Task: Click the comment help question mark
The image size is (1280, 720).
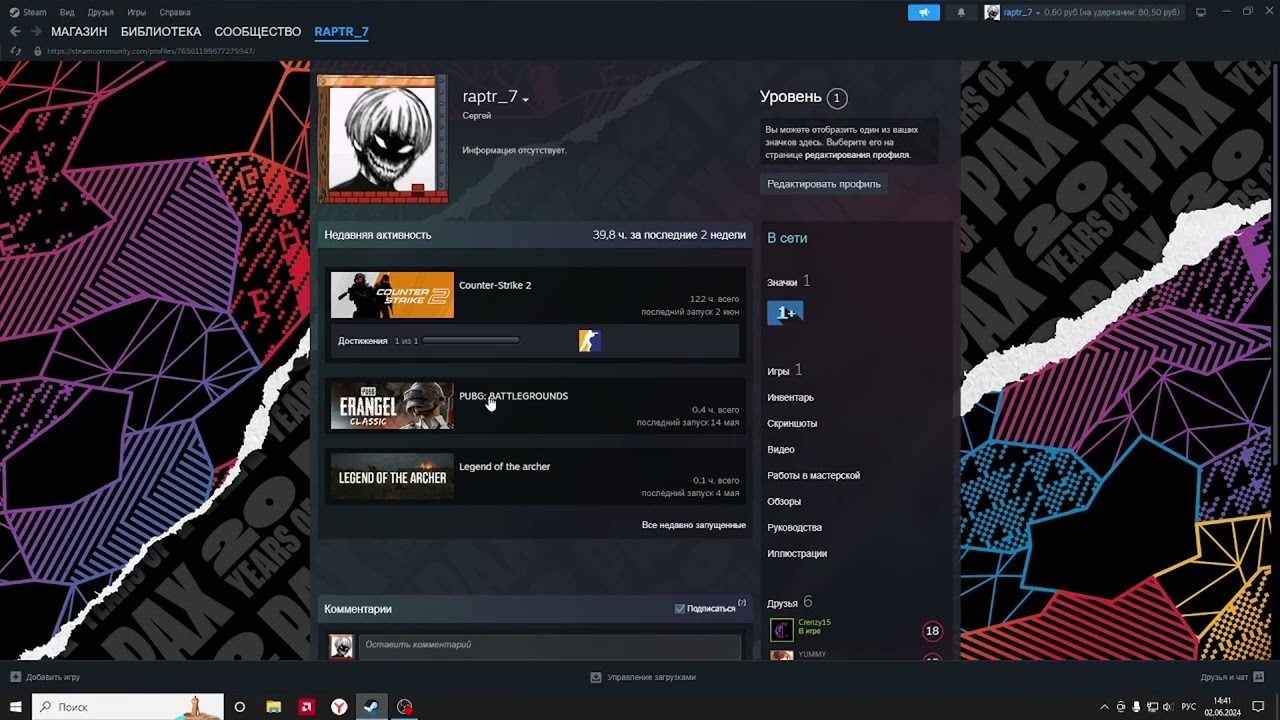Action: 742,603
